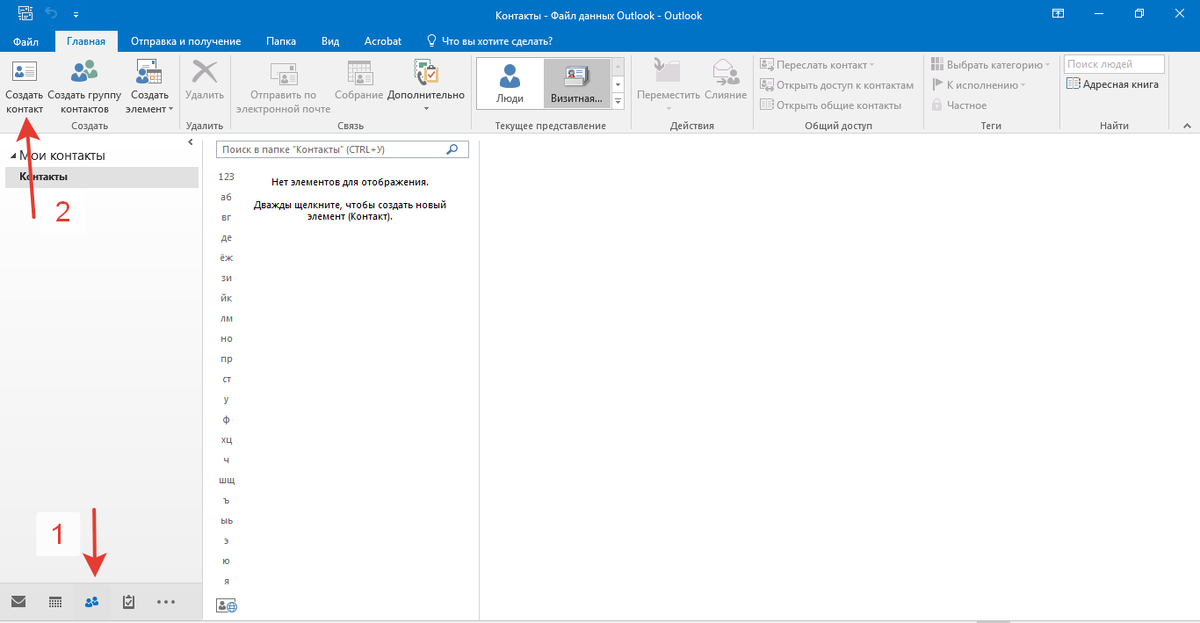Collapse the ribbon with the chevron
The width and height of the screenshot is (1200, 623).
[1187, 127]
